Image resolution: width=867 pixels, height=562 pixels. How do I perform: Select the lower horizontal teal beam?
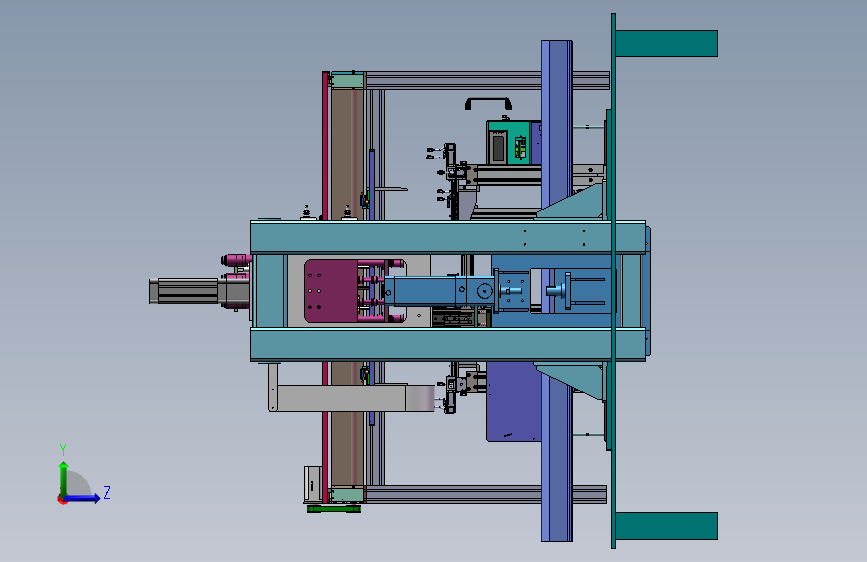pyautogui.click(x=448, y=345)
